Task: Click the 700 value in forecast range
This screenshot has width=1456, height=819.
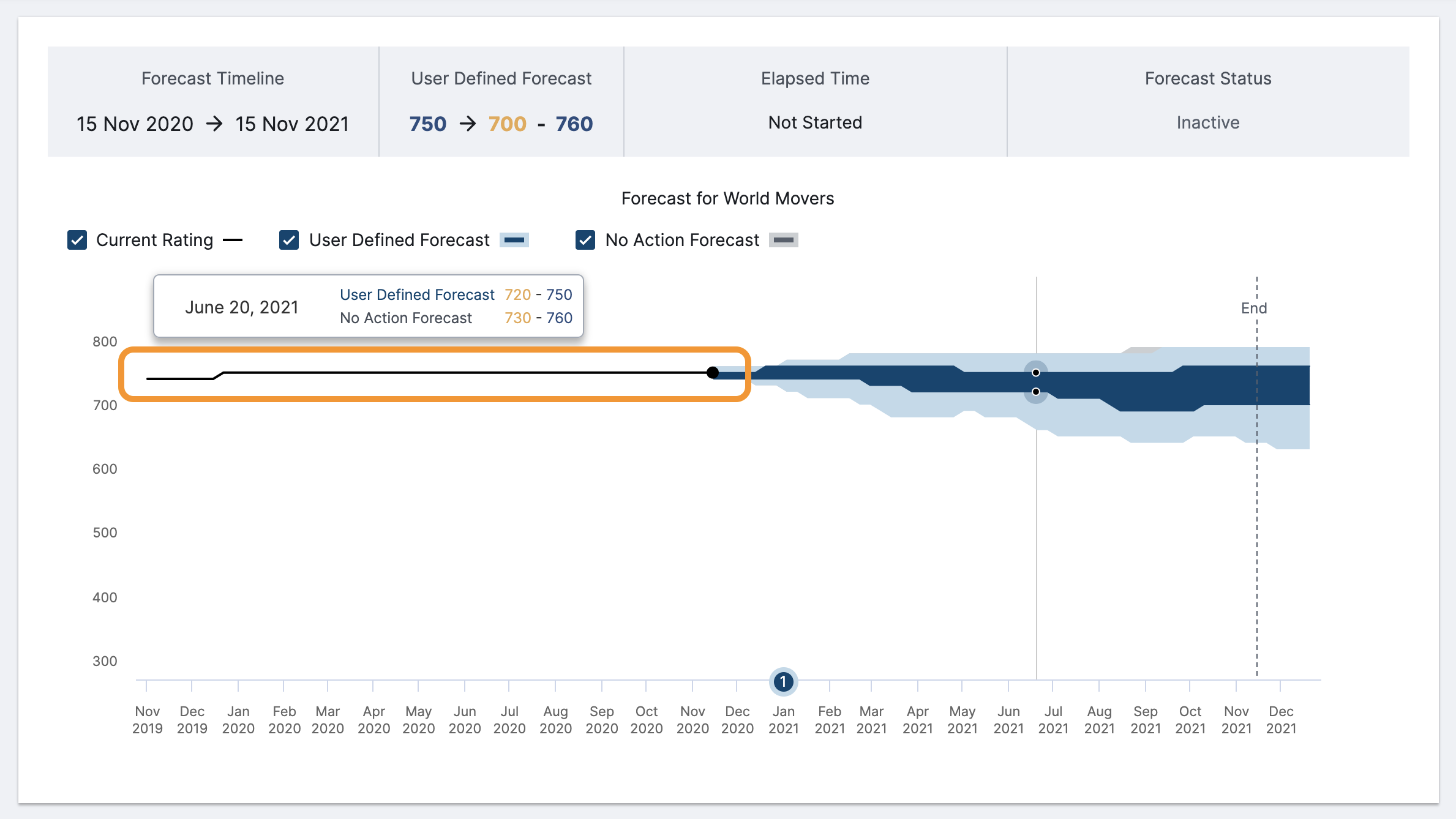Action: point(506,124)
